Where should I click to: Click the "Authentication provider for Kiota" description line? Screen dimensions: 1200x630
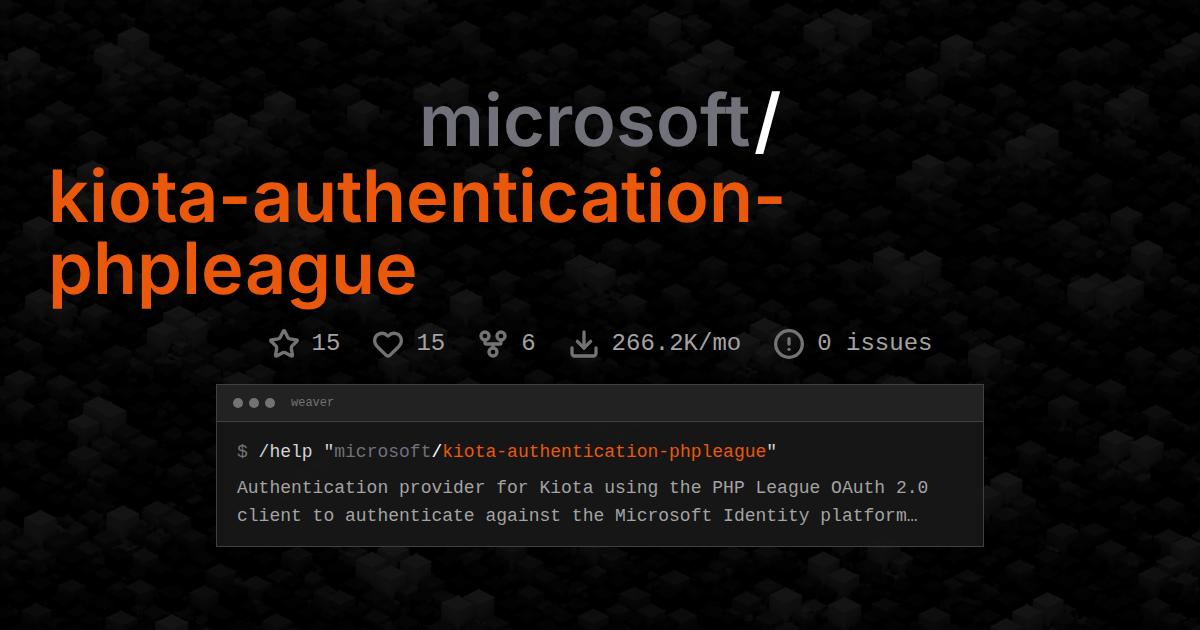[x=583, y=488]
